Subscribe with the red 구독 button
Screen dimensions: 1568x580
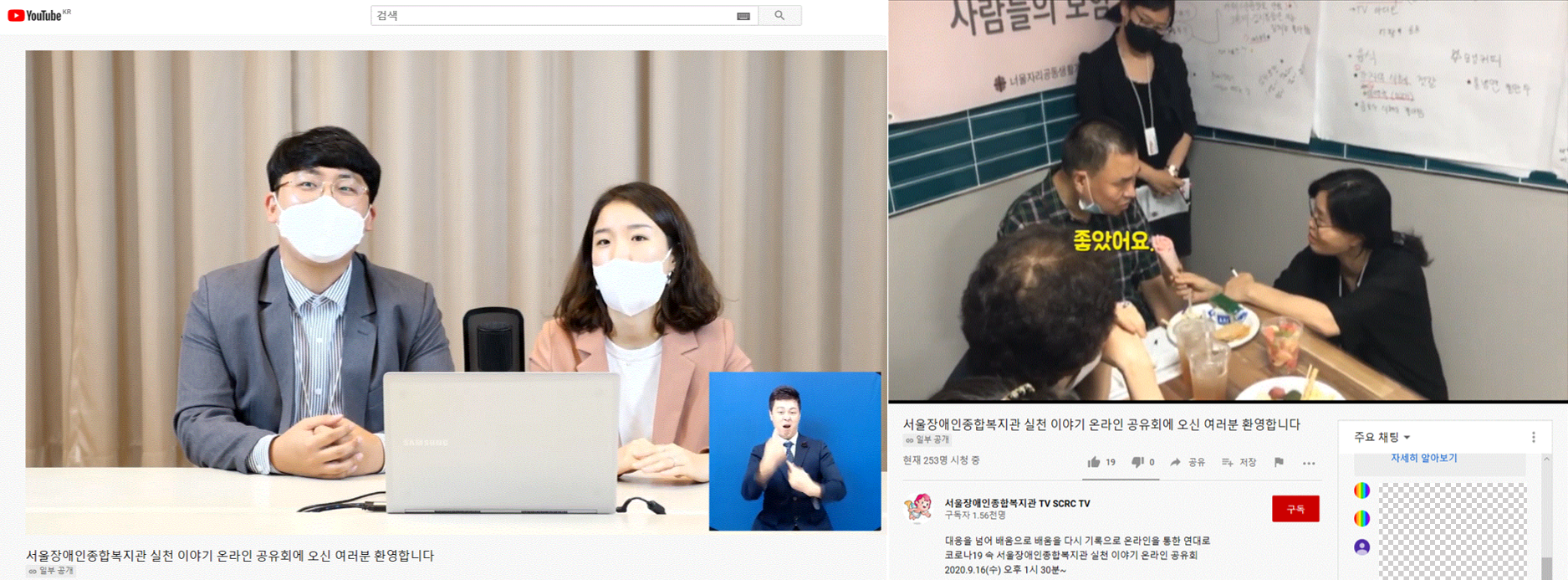(x=1295, y=509)
